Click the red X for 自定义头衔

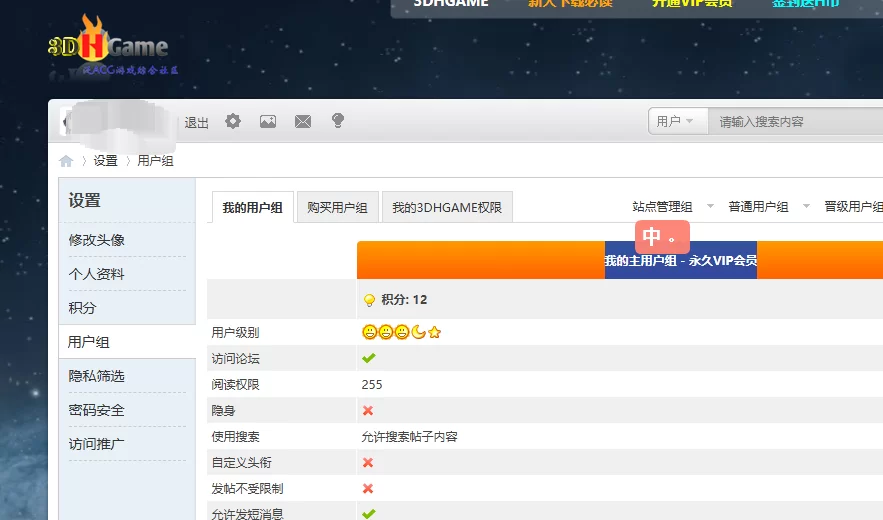pyautogui.click(x=368, y=463)
